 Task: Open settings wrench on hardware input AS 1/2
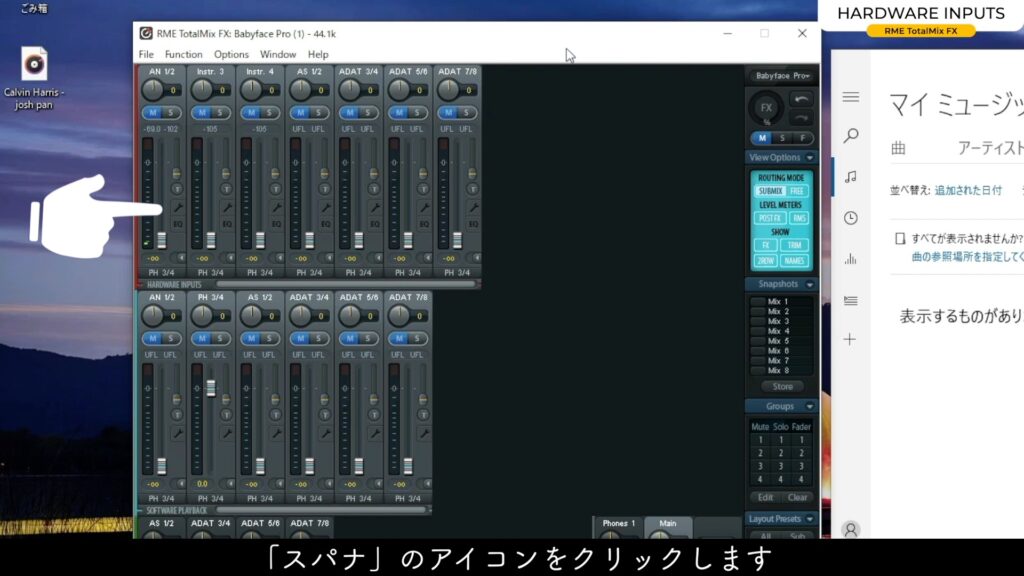[x=325, y=208]
